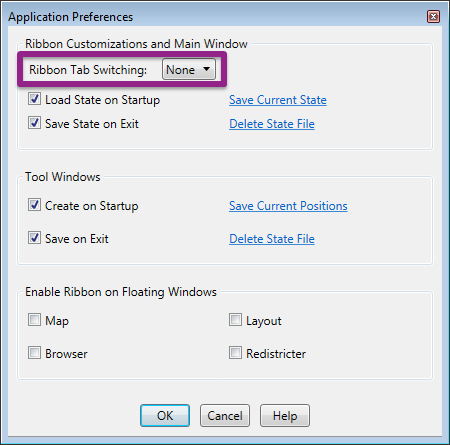
Task: Open the Ribbon Tab Switching dropdown
Action: pos(189,69)
